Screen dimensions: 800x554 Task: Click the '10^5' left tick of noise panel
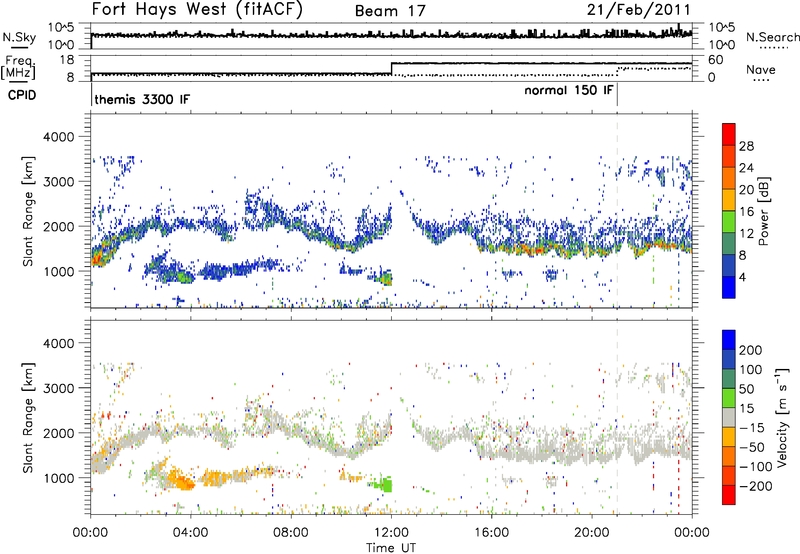click(61, 28)
